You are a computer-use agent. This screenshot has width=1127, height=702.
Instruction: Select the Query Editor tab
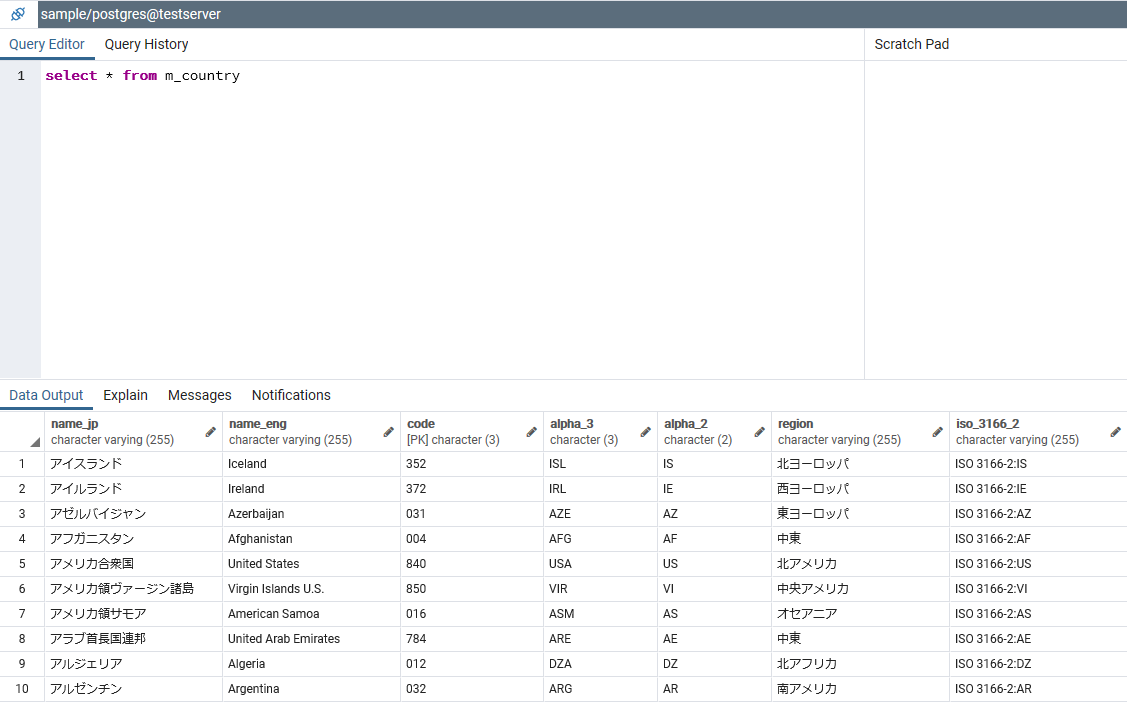pyautogui.click(x=47, y=44)
